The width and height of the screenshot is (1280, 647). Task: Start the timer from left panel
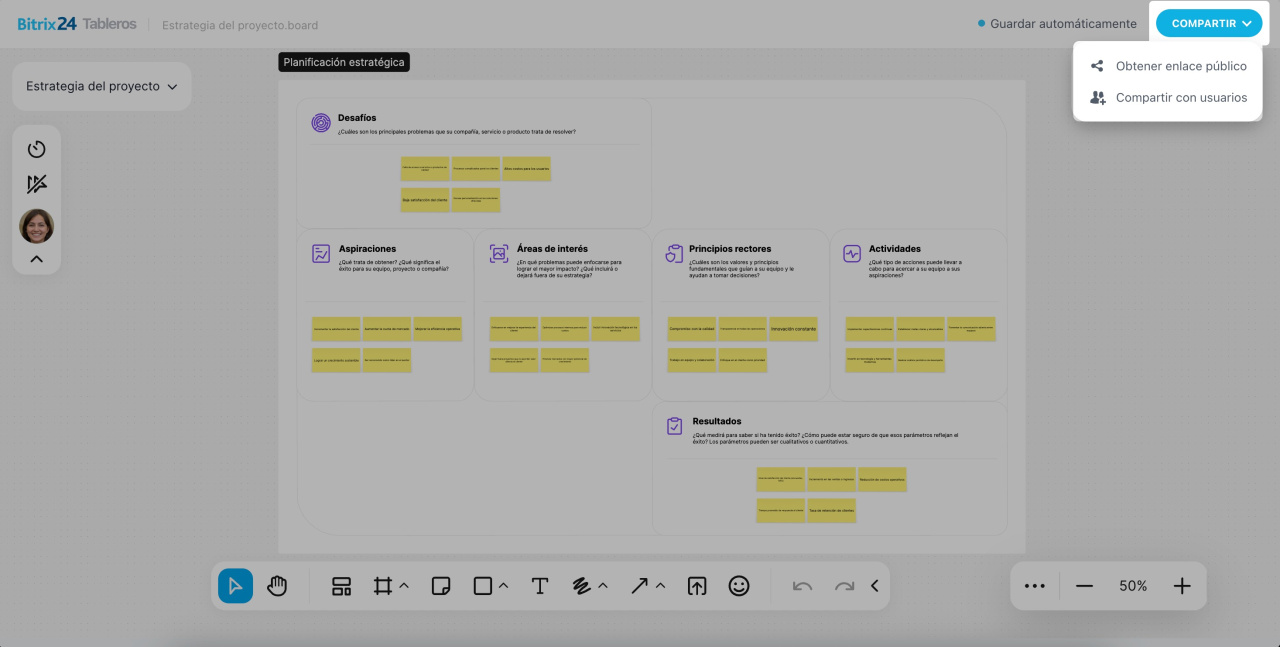point(37,149)
